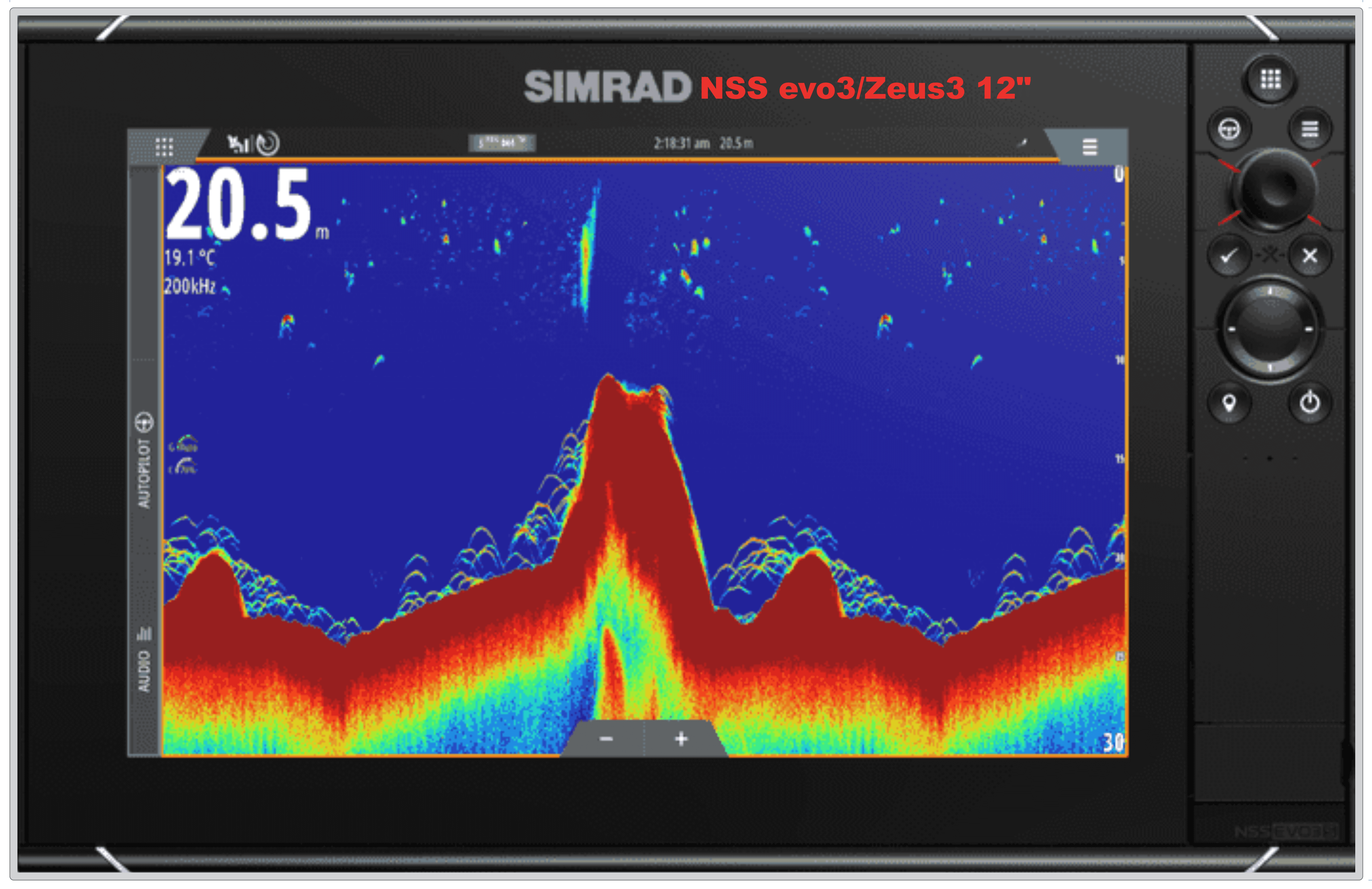Tap the 20.5 m status bar depth
Image resolution: width=1372 pixels, height=889 pixels.
click(x=736, y=143)
